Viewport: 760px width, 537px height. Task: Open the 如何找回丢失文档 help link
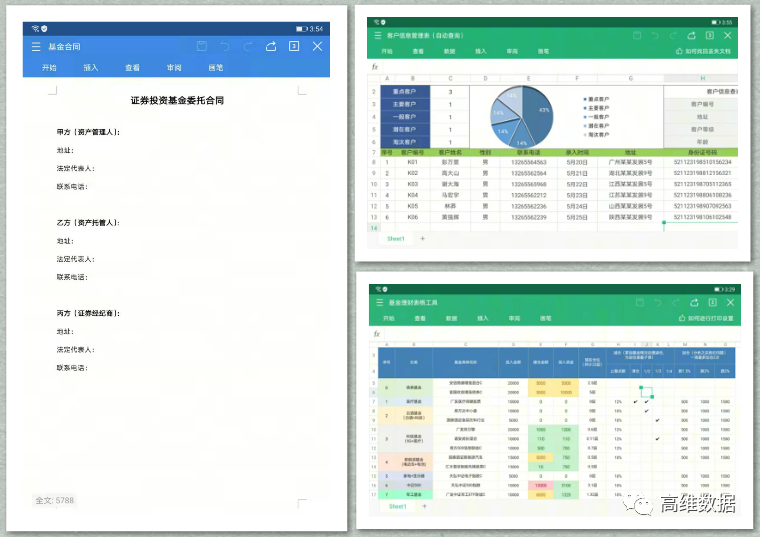coord(707,50)
